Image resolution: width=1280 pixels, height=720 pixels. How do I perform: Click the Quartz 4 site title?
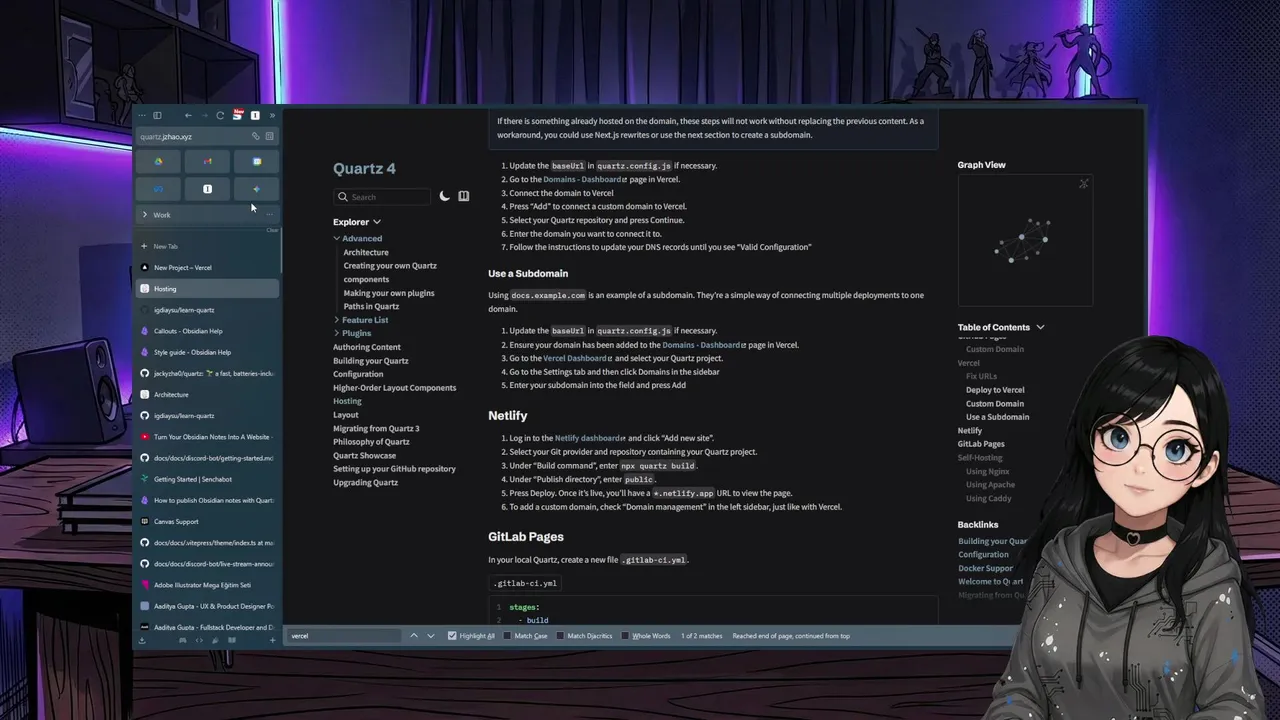click(364, 168)
